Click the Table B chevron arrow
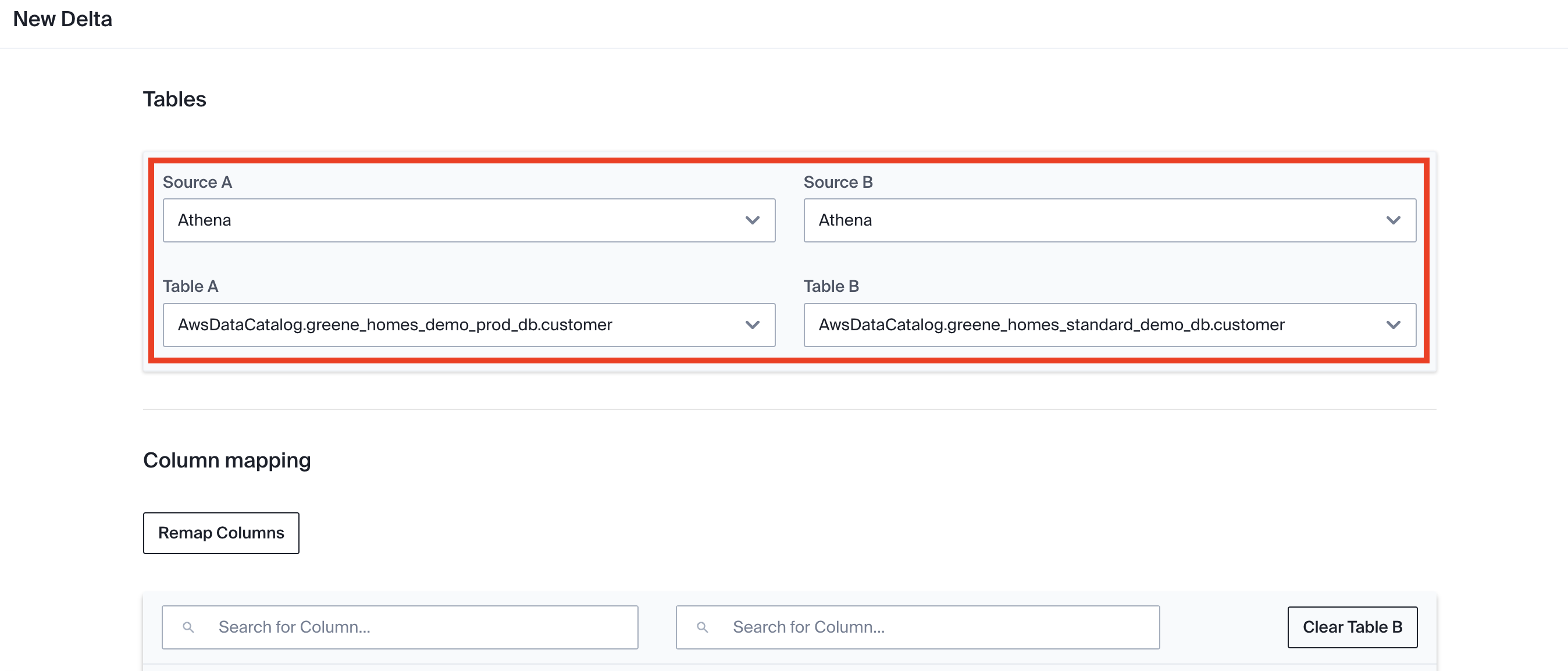This screenshot has width=1568, height=671. tap(1393, 325)
